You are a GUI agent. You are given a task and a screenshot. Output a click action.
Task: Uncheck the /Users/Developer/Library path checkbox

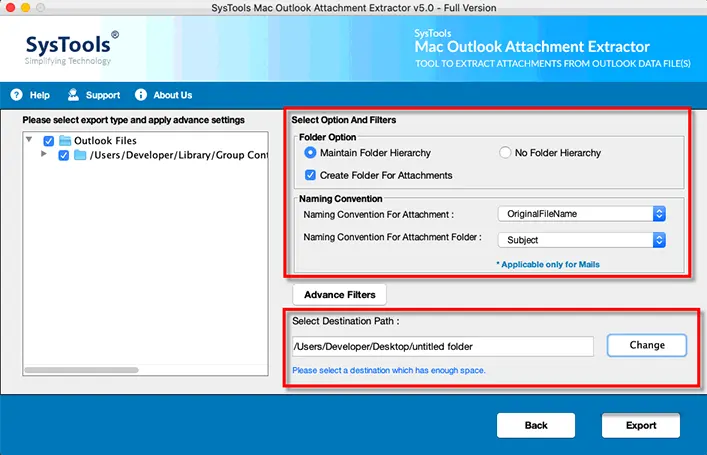tap(64, 156)
